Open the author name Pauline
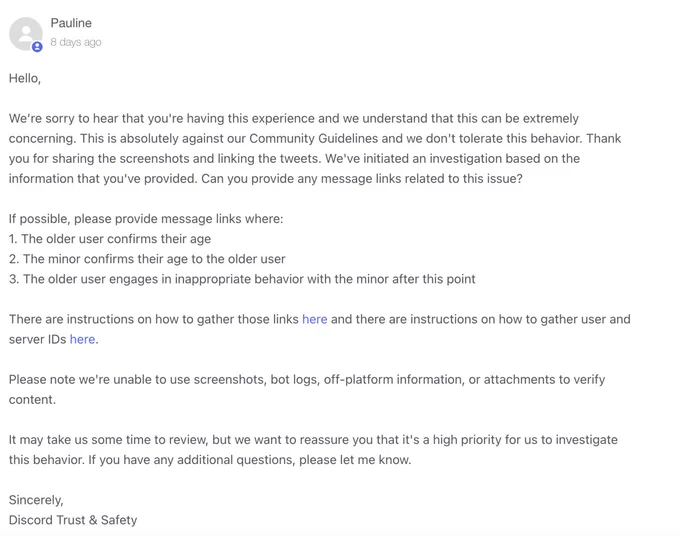The image size is (680, 536). click(71, 23)
